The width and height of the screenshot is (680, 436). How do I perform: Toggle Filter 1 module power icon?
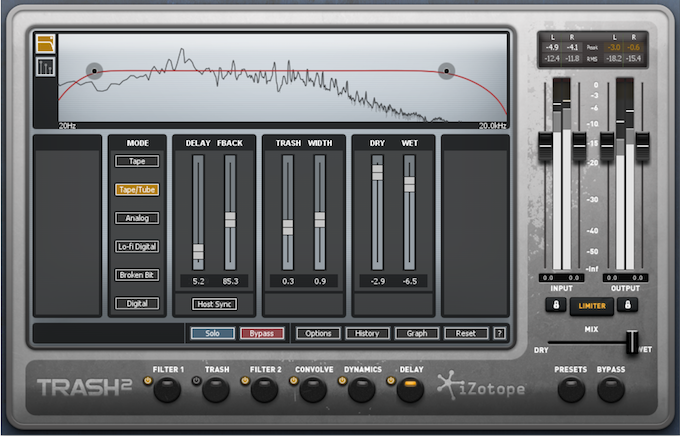pos(148,381)
